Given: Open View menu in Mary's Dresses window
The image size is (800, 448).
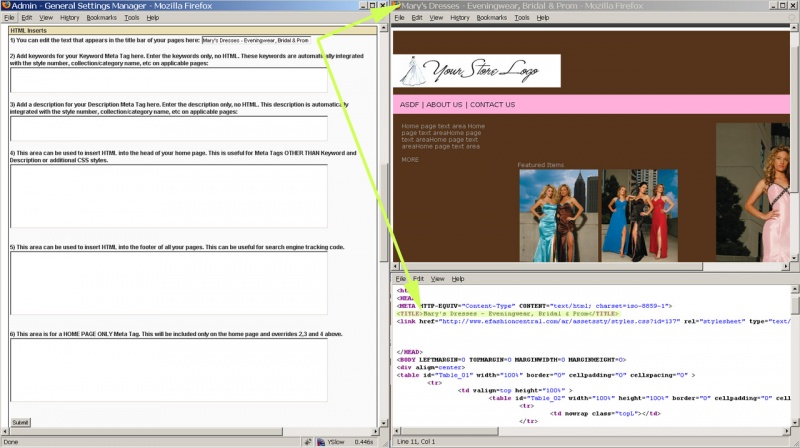Looking at the screenshot, I should point(436,17).
